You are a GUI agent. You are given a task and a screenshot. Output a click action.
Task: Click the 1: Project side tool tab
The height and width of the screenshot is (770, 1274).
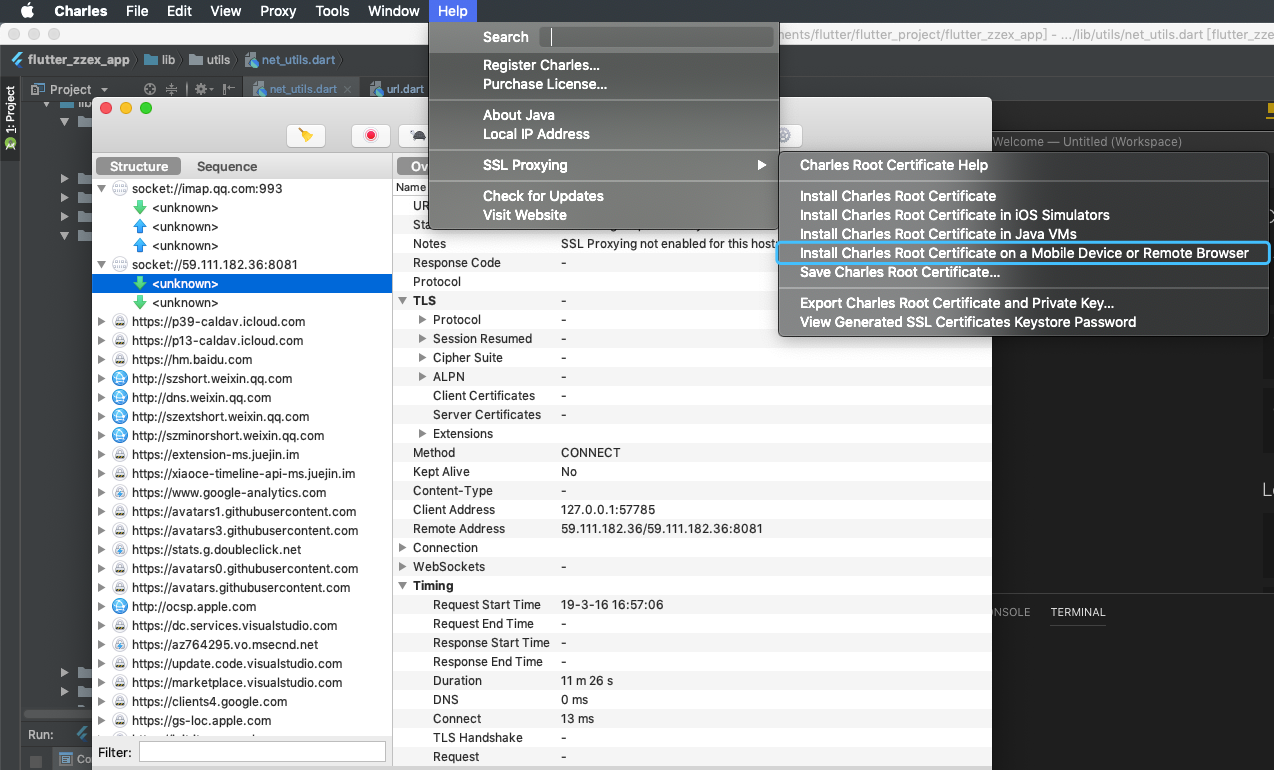(10, 116)
